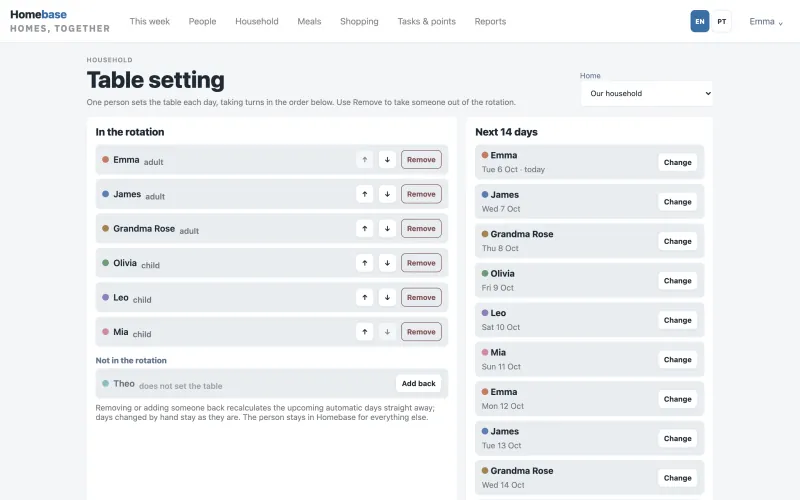This screenshot has height=500, width=800.
Task: Add Theo back to the rotation
Action: click(x=418, y=383)
